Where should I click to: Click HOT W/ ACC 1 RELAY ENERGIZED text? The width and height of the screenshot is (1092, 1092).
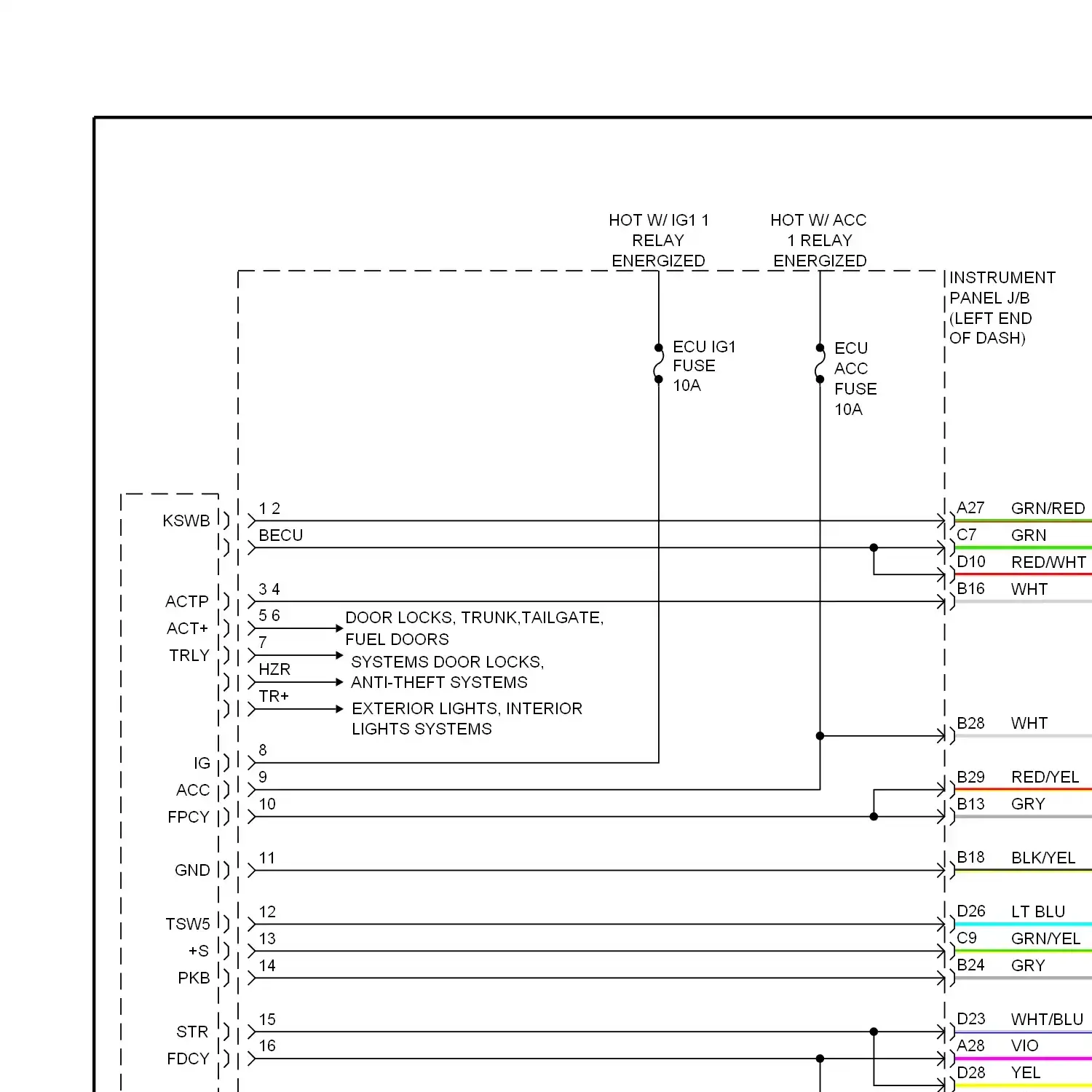(819, 240)
